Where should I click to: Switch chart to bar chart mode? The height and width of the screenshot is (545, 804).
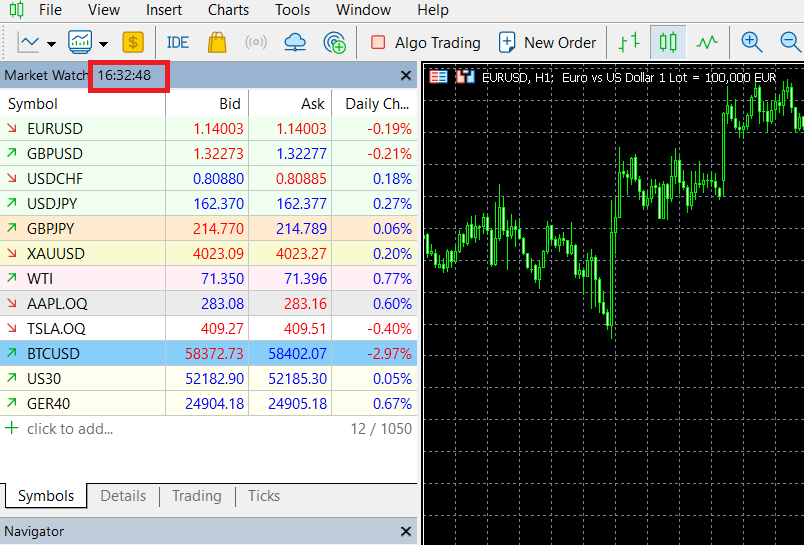tap(629, 42)
